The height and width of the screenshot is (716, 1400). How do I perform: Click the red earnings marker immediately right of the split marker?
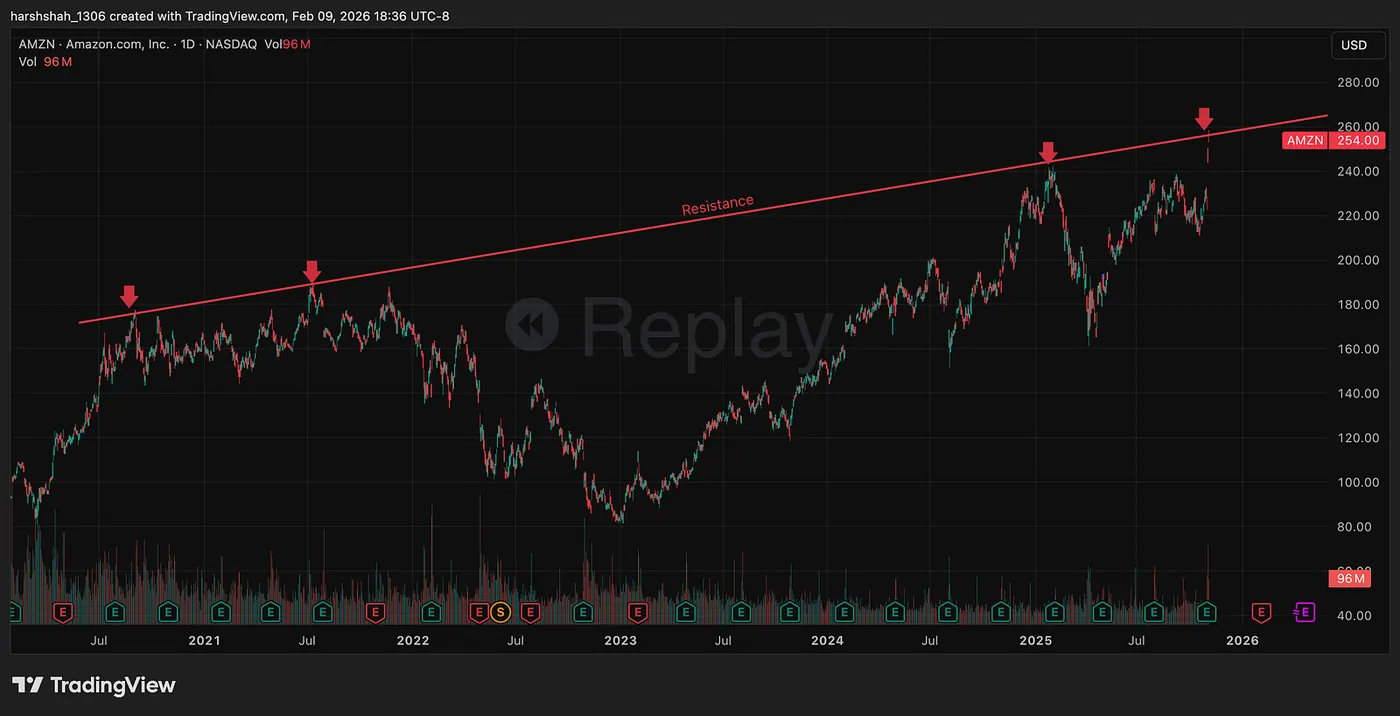[530, 610]
